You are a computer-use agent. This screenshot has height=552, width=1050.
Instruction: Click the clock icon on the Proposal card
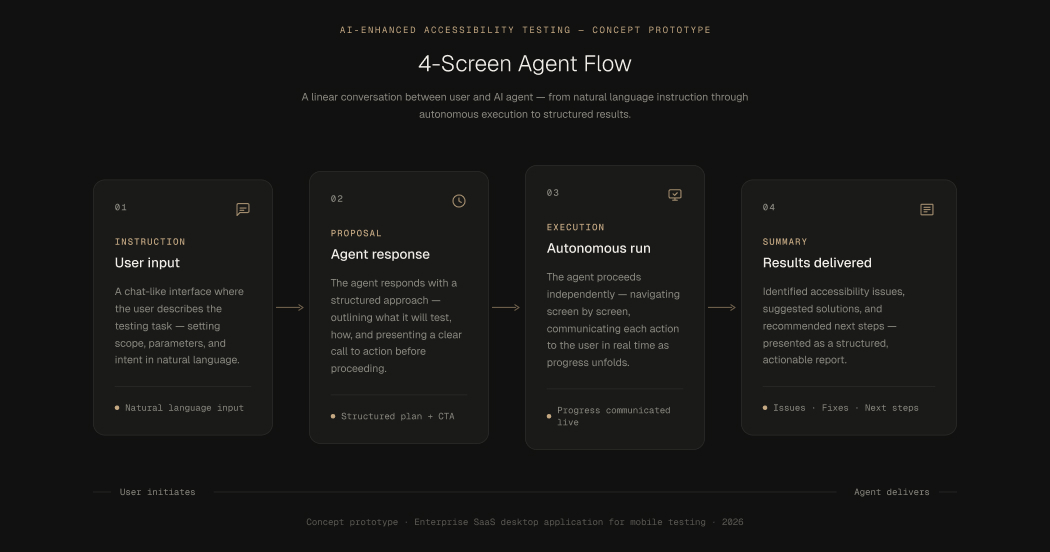pos(459,201)
